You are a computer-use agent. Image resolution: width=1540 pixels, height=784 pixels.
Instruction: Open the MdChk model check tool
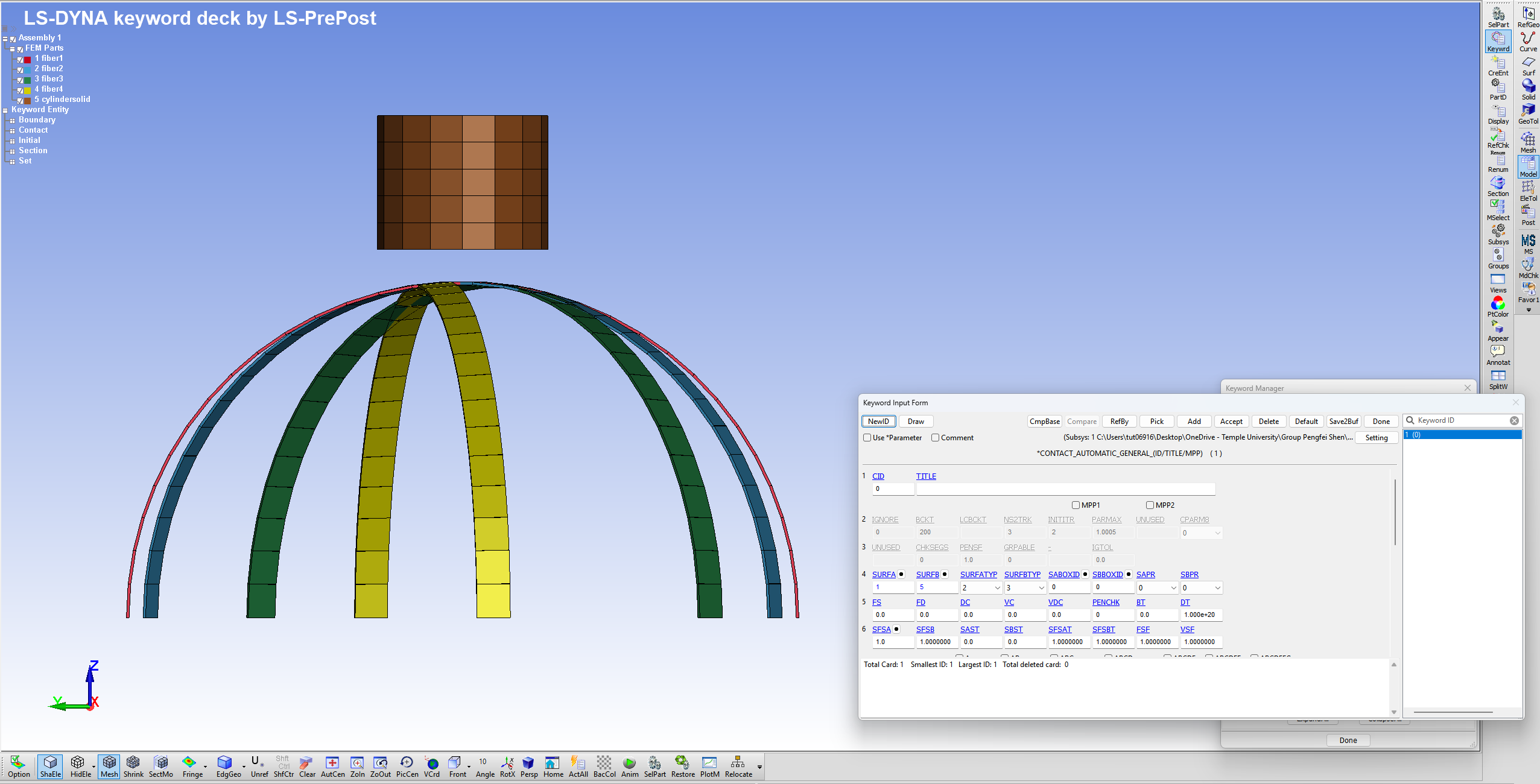(x=1527, y=268)
